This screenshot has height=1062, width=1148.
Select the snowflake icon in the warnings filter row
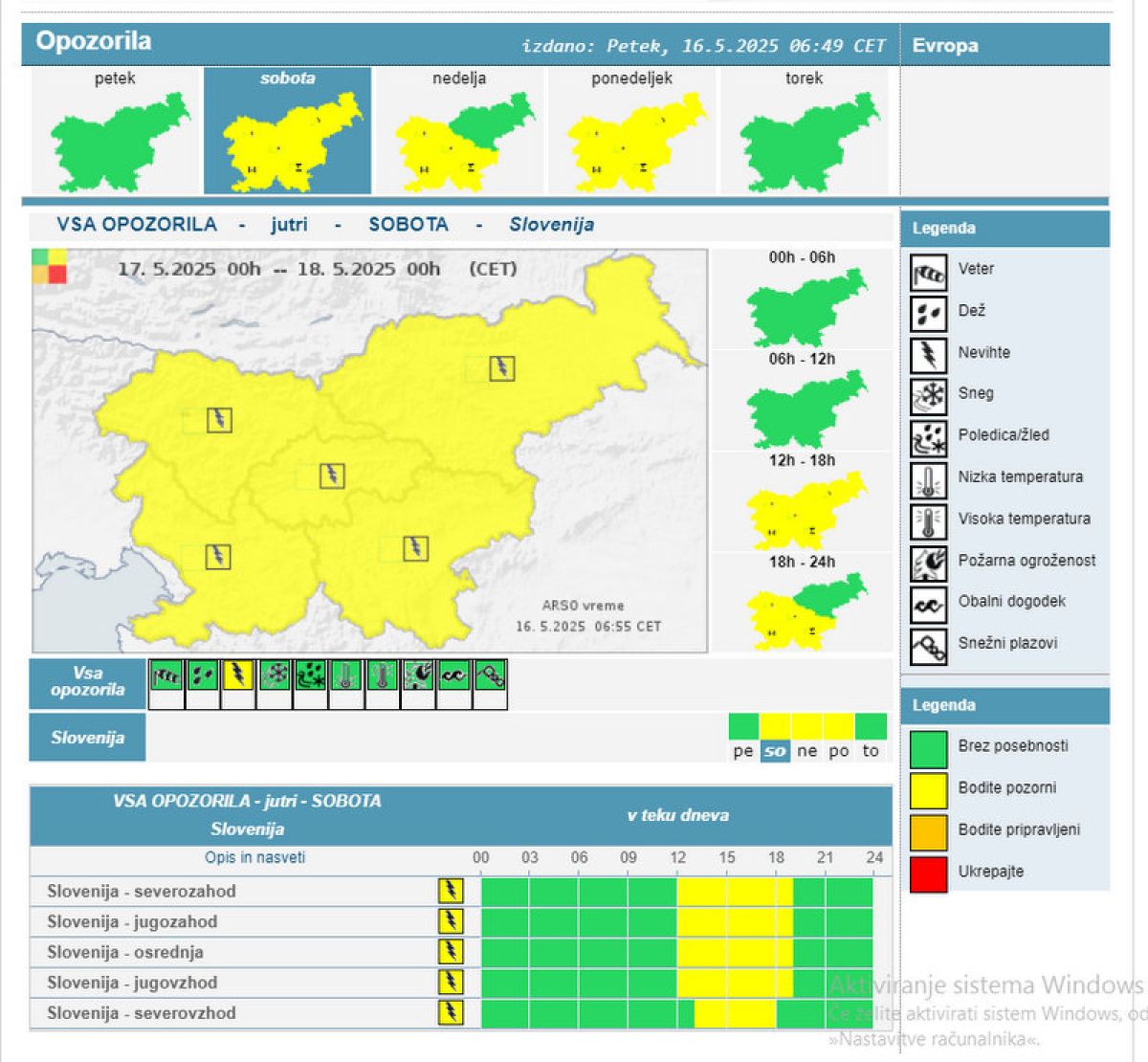[275, 675]
